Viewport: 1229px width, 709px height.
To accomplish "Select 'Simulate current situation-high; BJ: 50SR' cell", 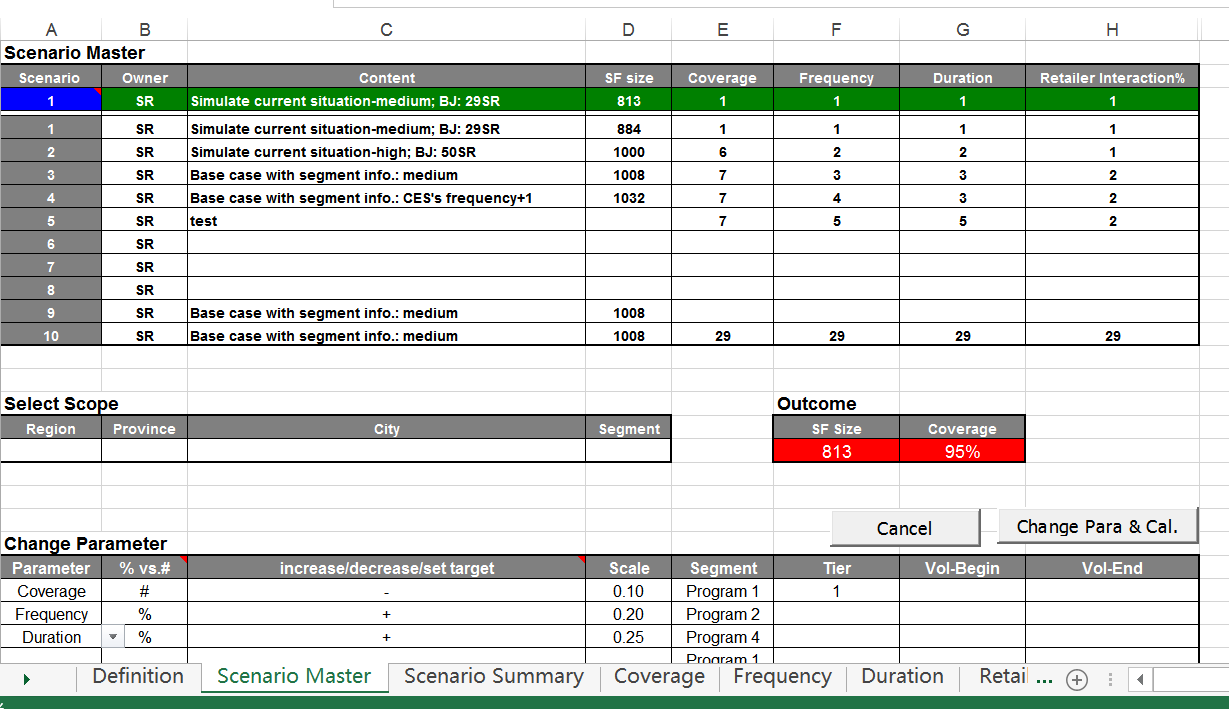I will pyautogui.click(x=386, y=152).
